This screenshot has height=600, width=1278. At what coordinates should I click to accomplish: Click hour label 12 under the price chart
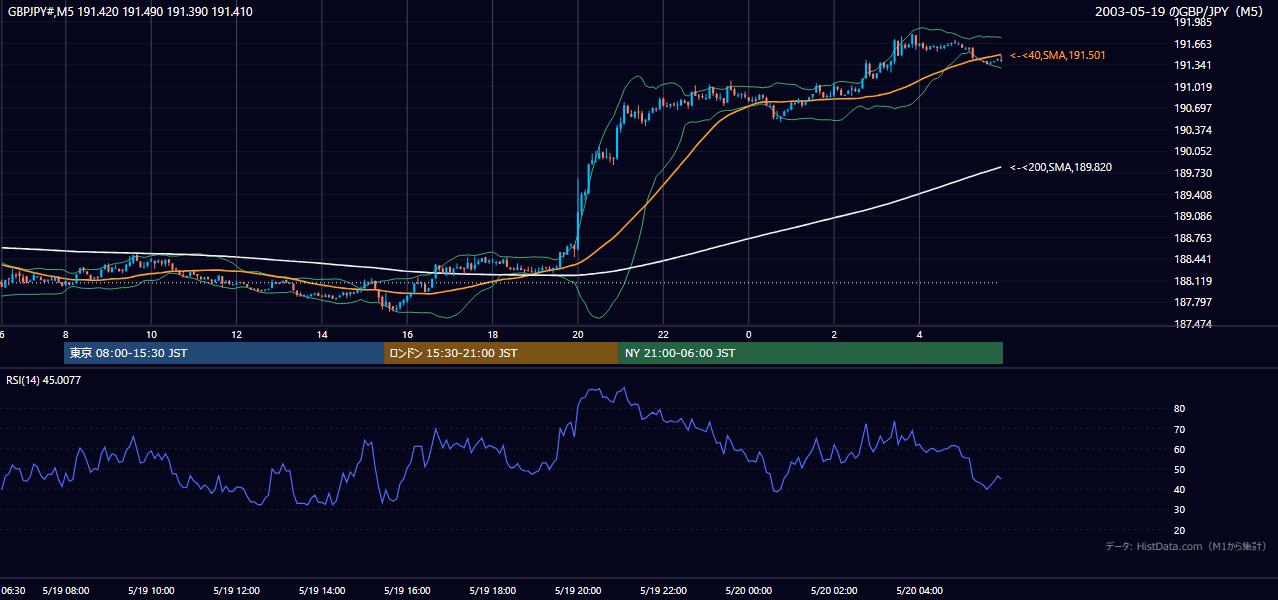point(236,334)
